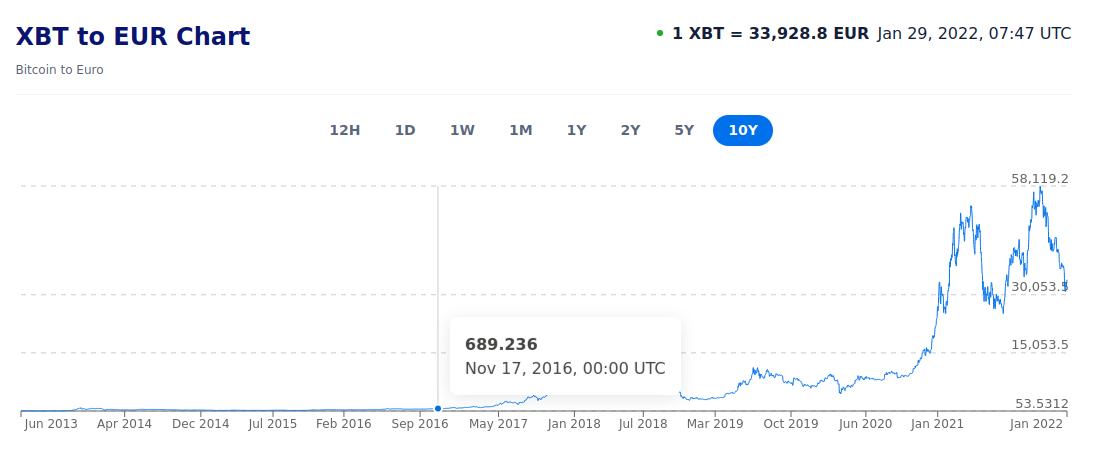Click the May 2017 x-axis label
This screenshot has height=455, width=1099.
[x=498, y=424]
